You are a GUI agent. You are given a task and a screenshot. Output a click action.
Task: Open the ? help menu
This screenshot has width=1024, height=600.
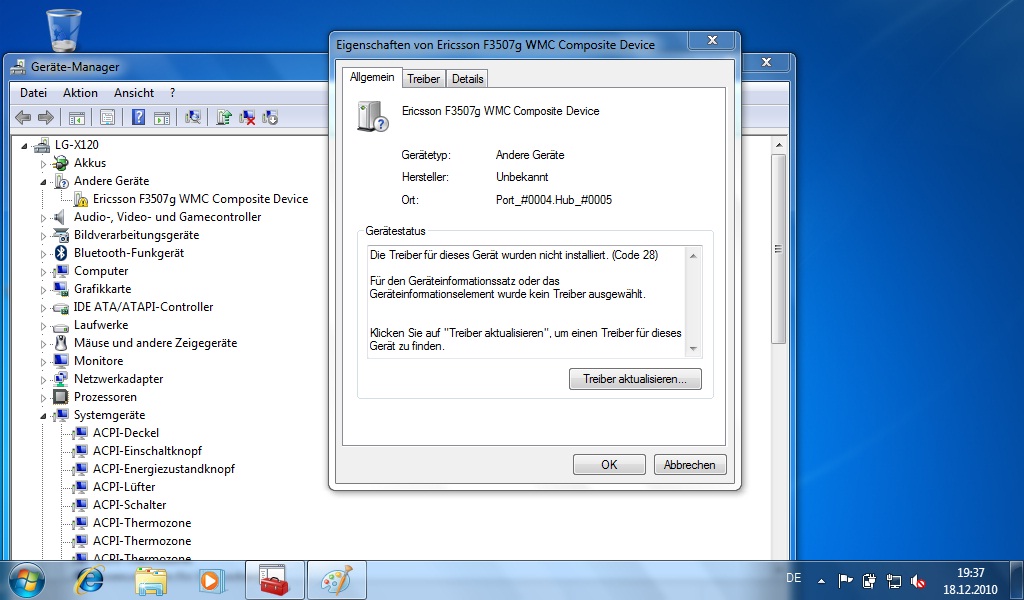(x=172, y=93)
